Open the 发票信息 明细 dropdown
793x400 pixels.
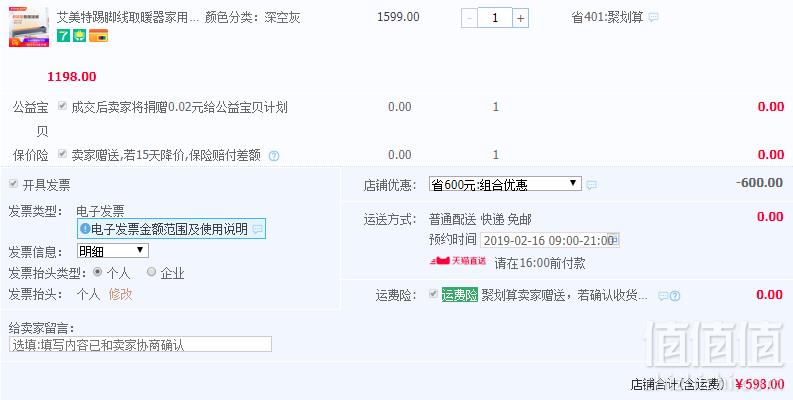(x=113, y=251)
